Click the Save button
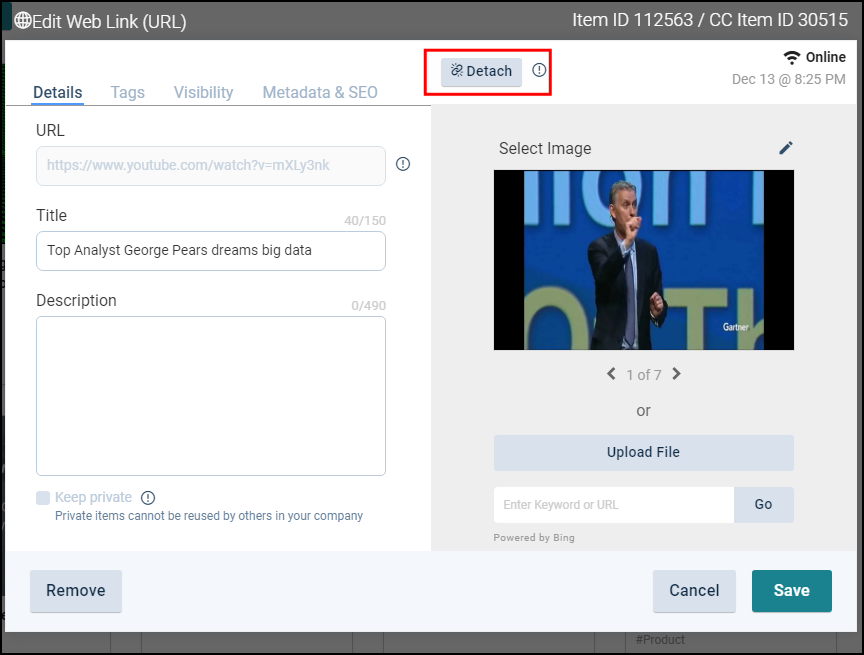 click(791, 591)
